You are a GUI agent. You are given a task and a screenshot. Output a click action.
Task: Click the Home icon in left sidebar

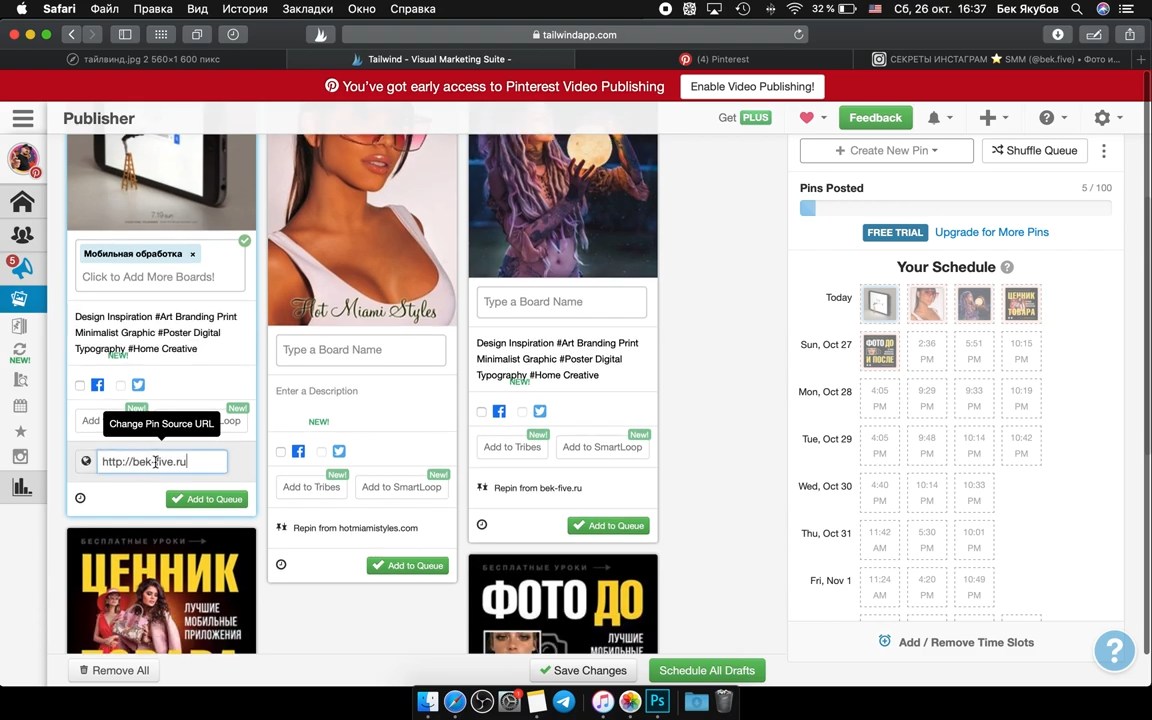coord(22,202)
